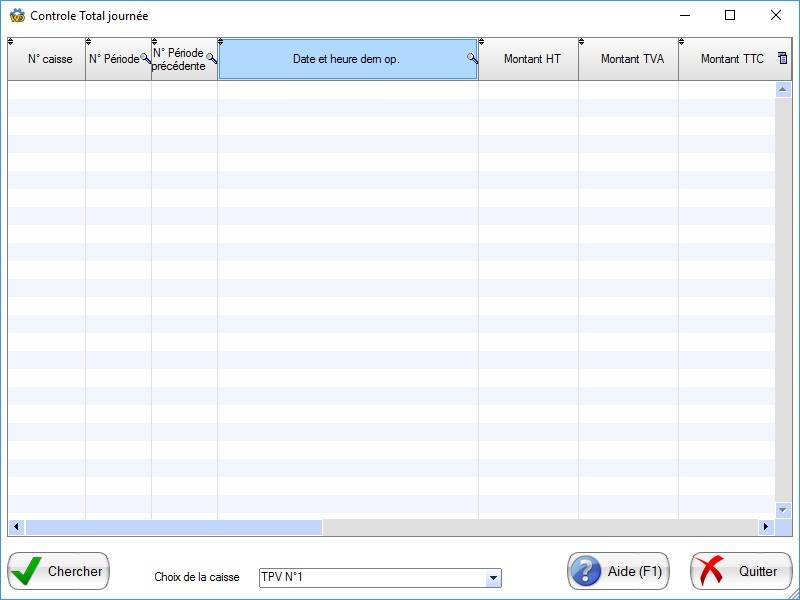Click the application icon in title bar
The image size is (800, 600).
click(17, 16)
